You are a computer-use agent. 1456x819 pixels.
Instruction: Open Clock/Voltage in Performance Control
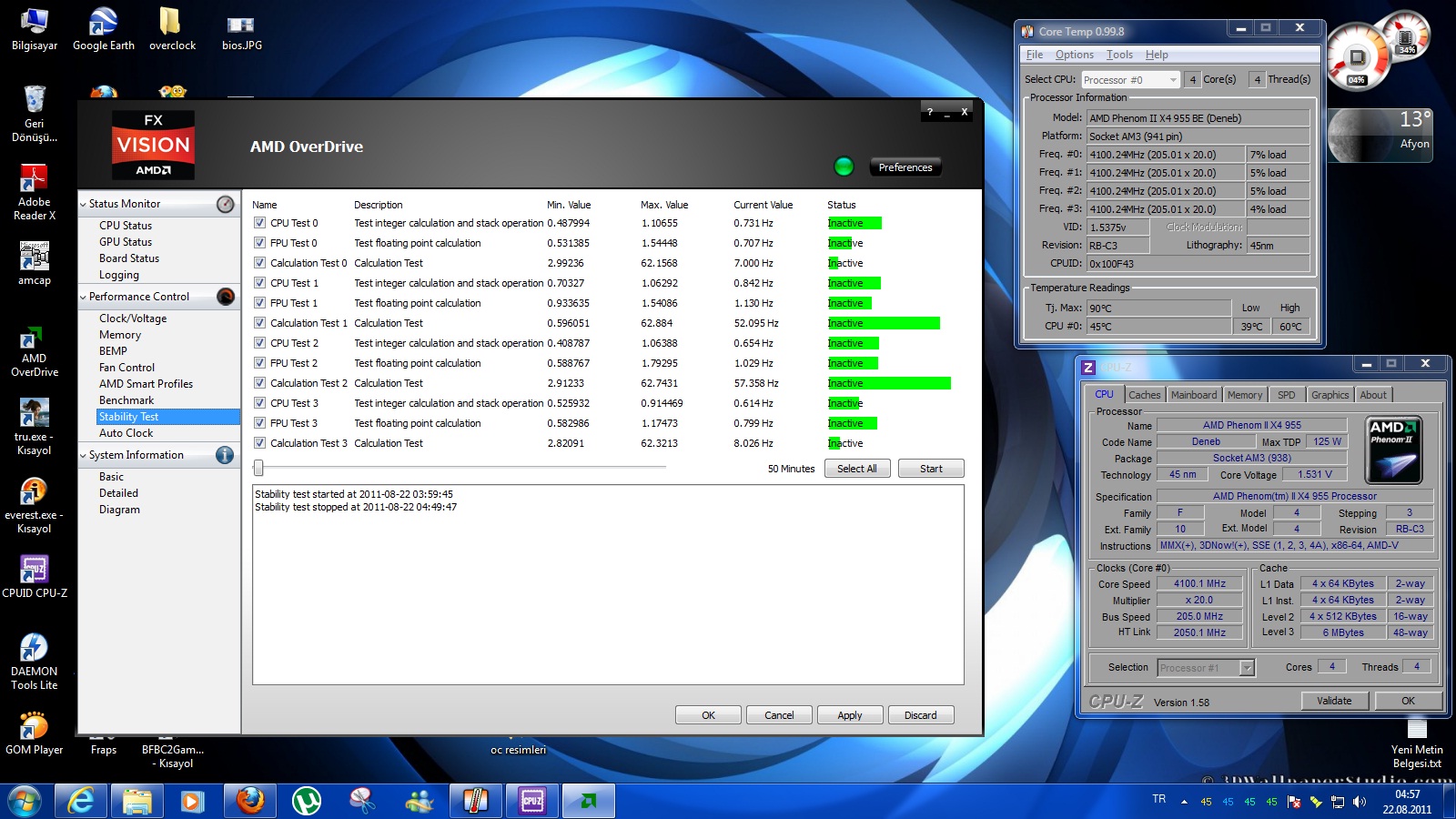pos(133,318)
